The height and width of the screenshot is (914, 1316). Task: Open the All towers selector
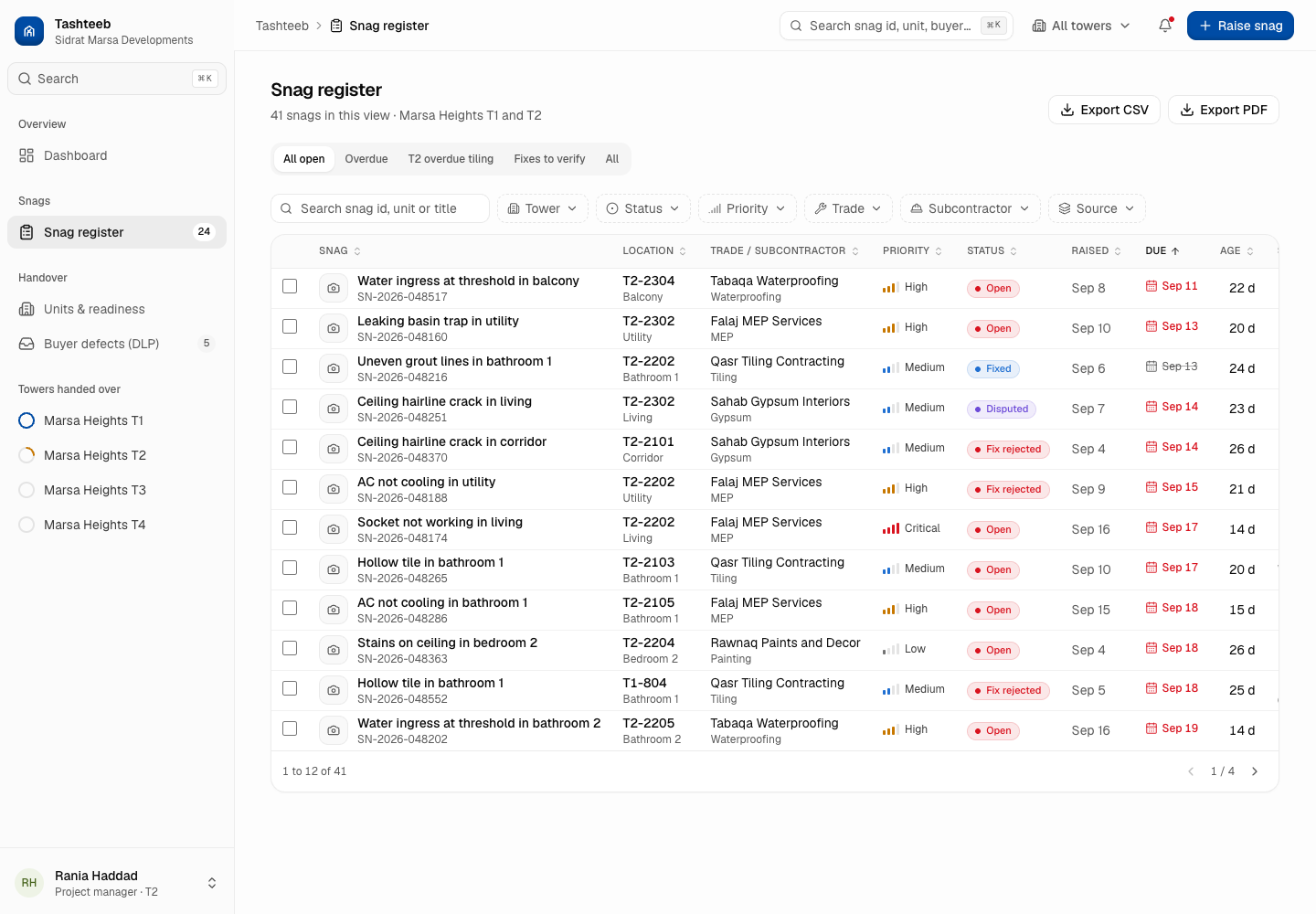pos(1081,26)
